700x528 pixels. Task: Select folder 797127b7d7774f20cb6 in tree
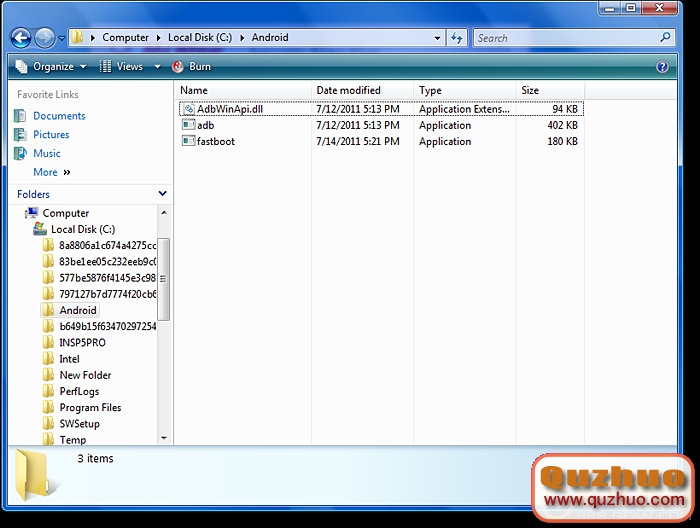(108, 294)
